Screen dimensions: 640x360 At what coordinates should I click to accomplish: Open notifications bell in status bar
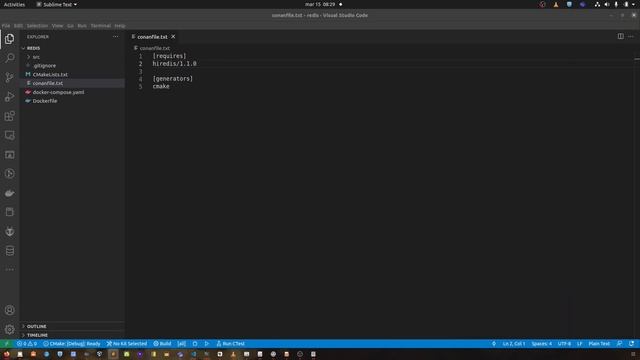pyautogui.click(x=631, y=344)
